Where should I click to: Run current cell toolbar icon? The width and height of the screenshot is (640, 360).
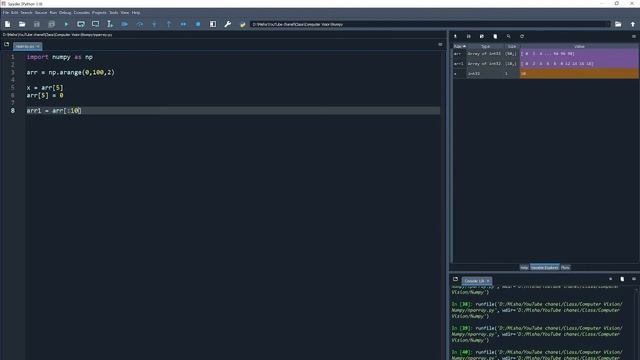pos(81,24)
